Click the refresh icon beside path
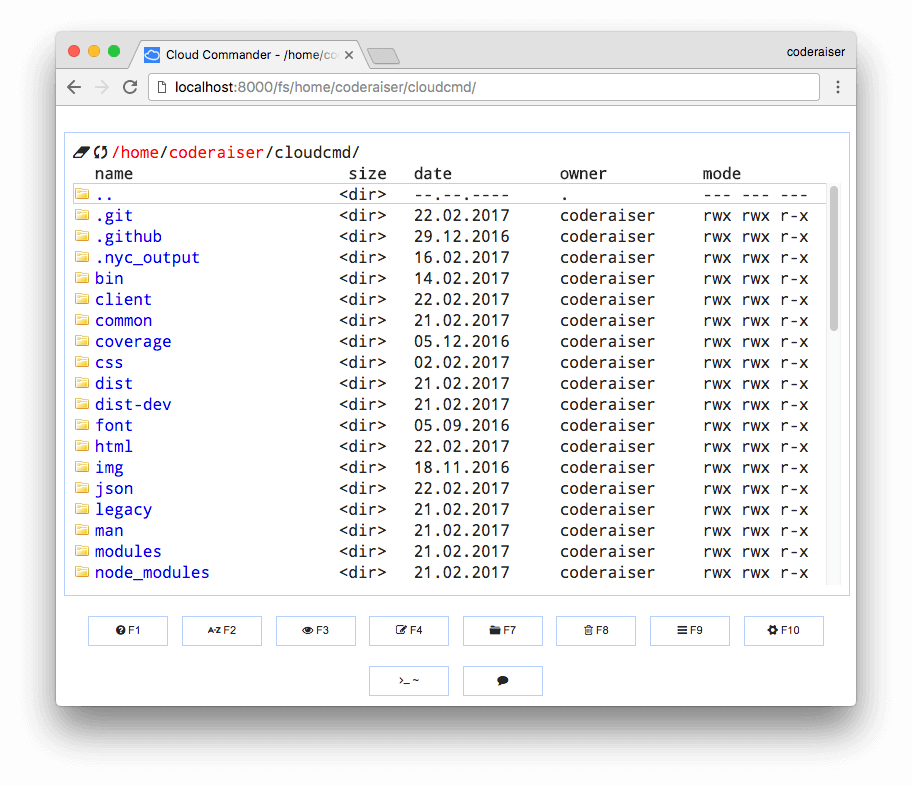Screen dimensions: 912x786 (x=100, y=153)
